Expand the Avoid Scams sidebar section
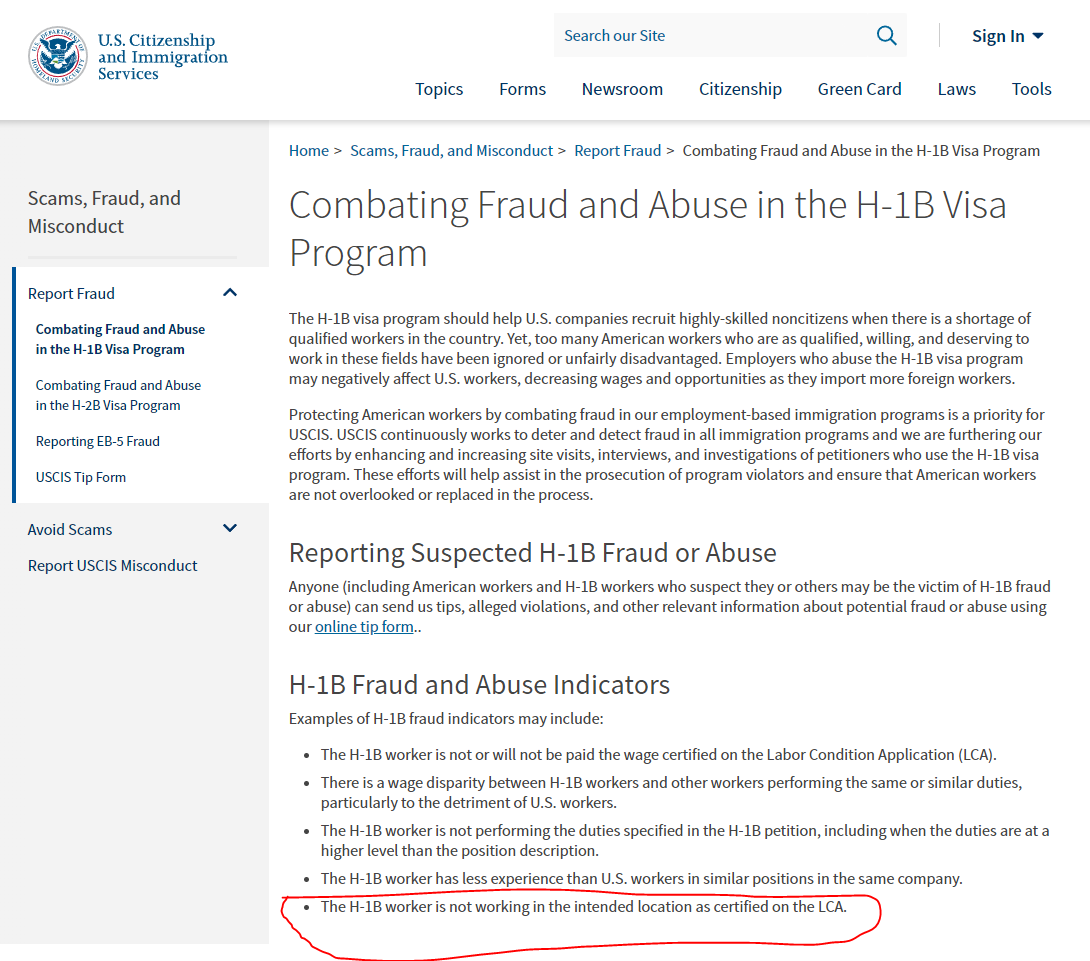 (x=230, y=529)
